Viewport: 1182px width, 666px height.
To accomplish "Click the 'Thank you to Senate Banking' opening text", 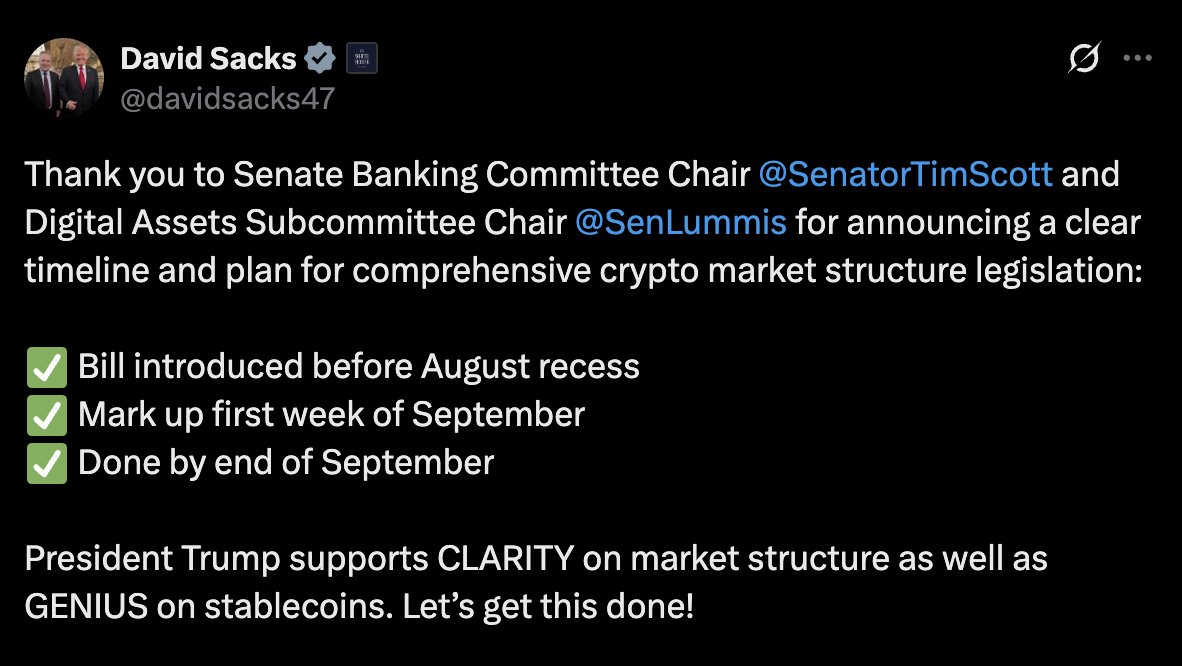I will click(251, 174).
